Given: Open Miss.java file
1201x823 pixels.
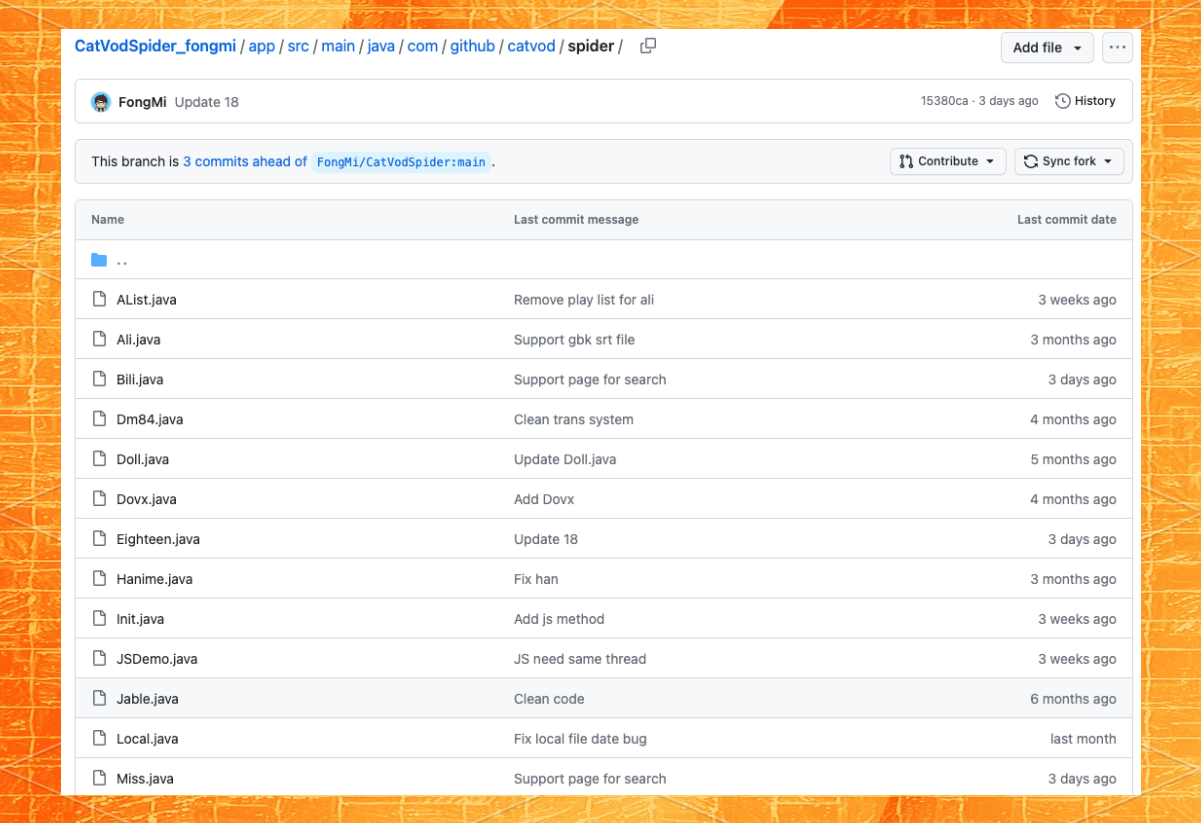Looking at the screenshot, I should coord(145,778).
